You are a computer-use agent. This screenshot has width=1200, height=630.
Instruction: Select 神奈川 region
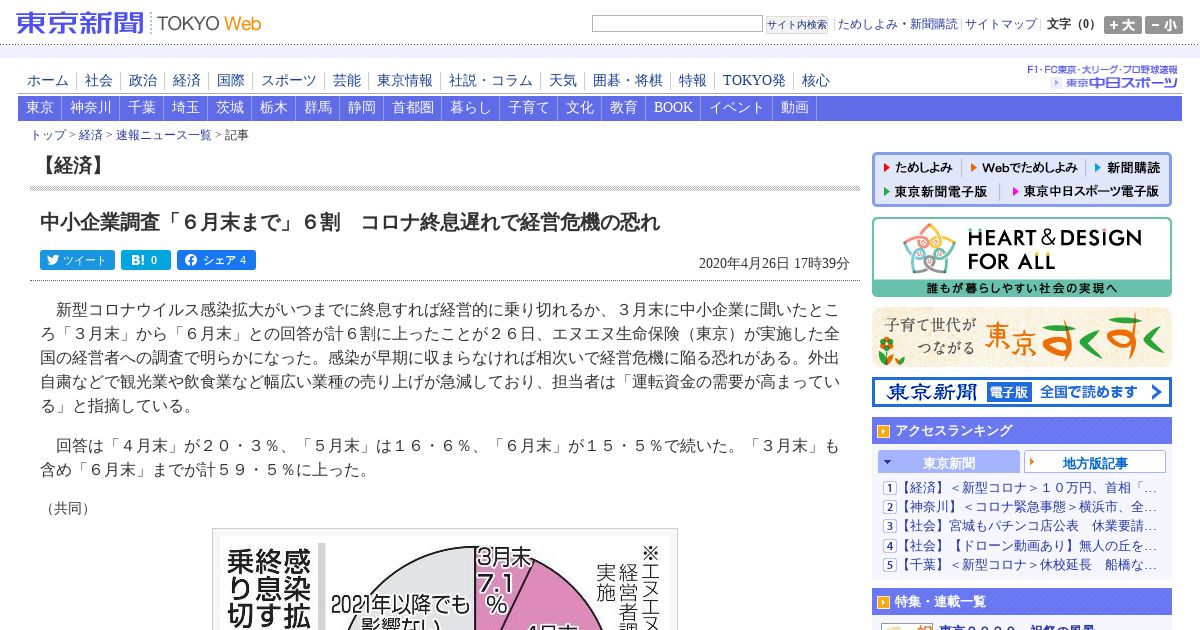[x=91, y=108]
